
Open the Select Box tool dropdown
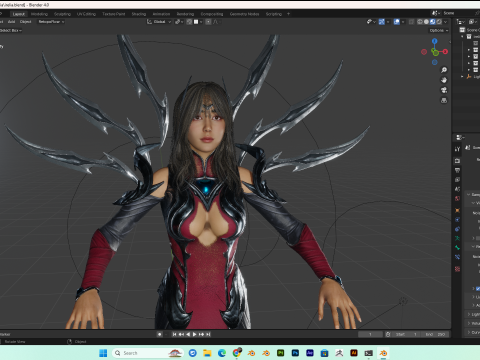click(11, 30)
